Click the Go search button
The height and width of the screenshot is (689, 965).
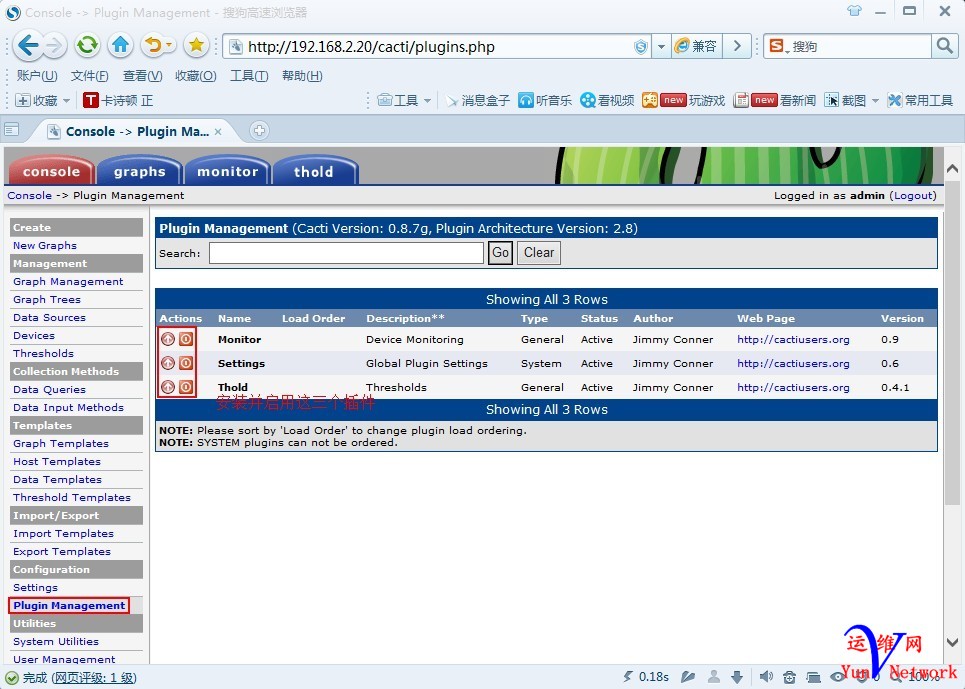pyautogui.click(x=500, y=253)
